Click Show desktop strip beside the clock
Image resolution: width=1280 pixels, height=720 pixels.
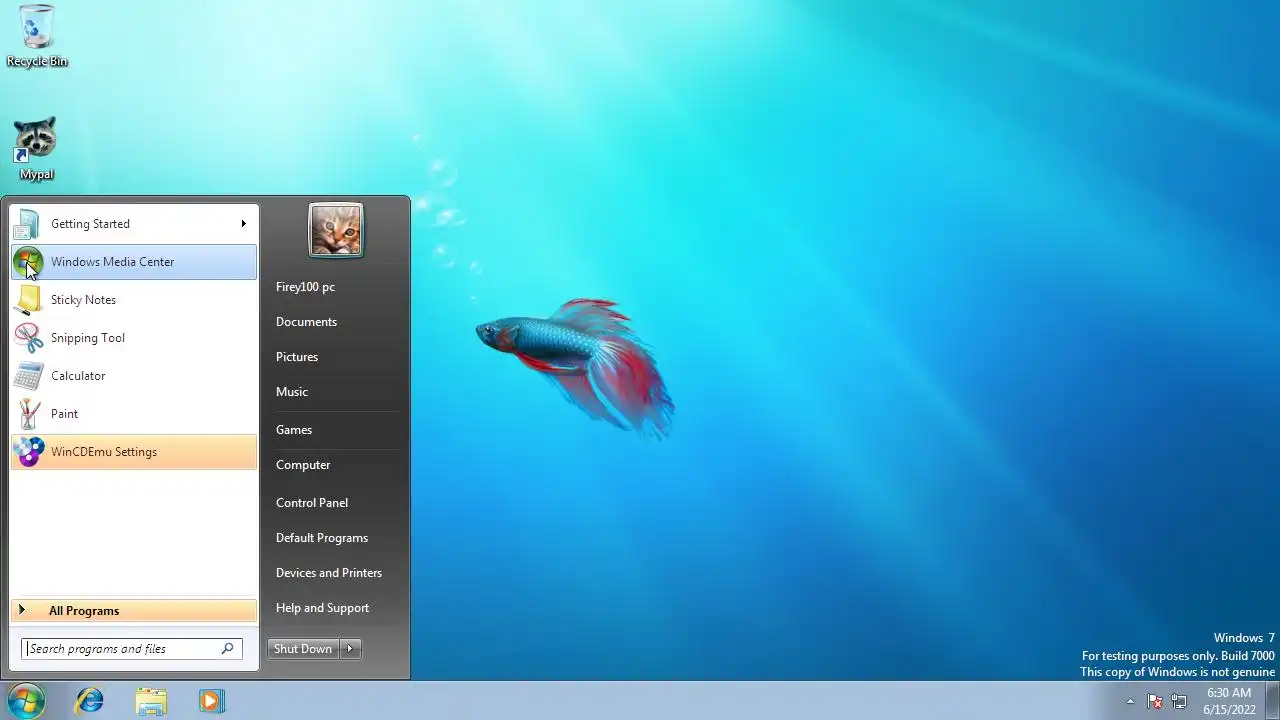pos(1272,701)
